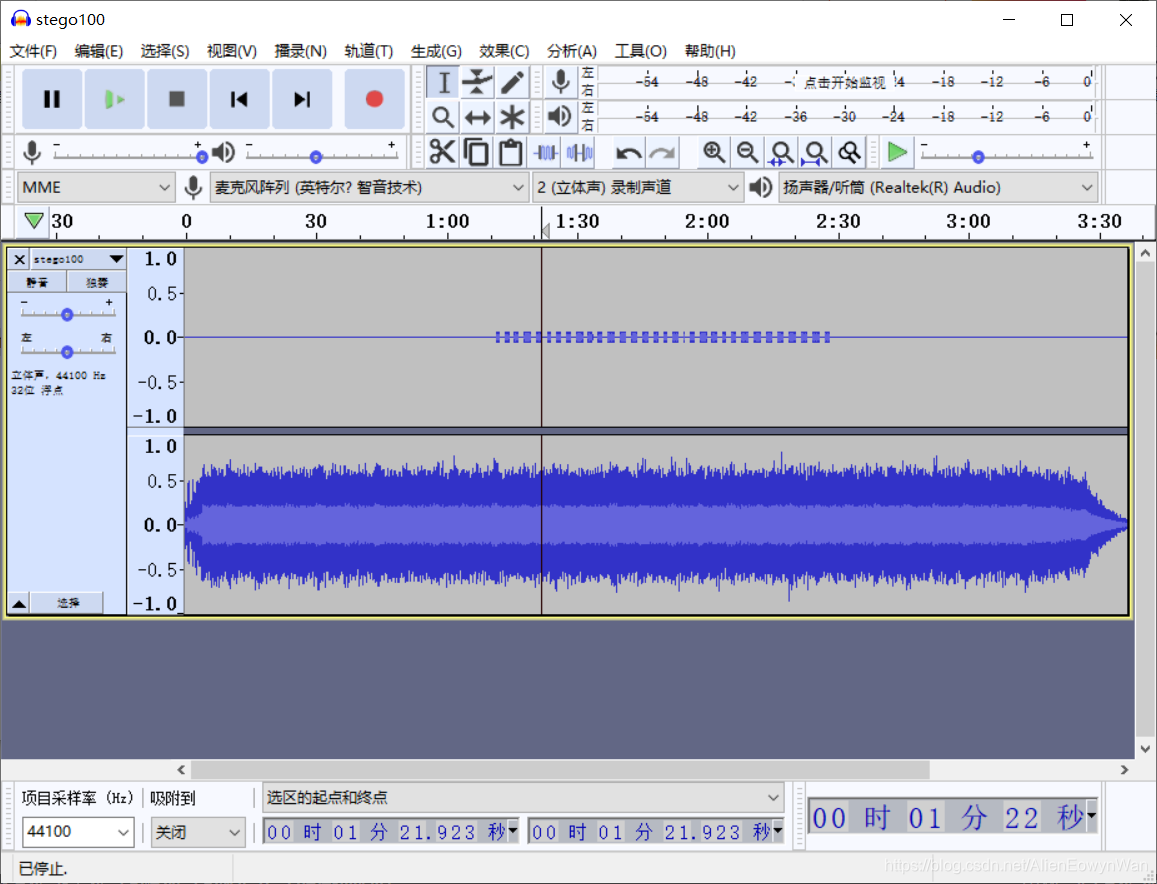The width and height of the screenshot is (1157, 884).
Task: Click the recording meter microphone icon
Action: [561, 82]
